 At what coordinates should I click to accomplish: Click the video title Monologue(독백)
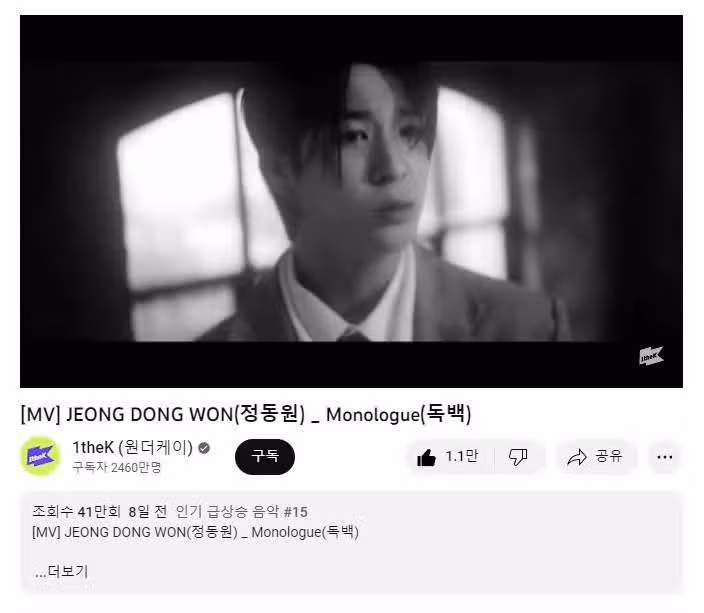point(398,414)
